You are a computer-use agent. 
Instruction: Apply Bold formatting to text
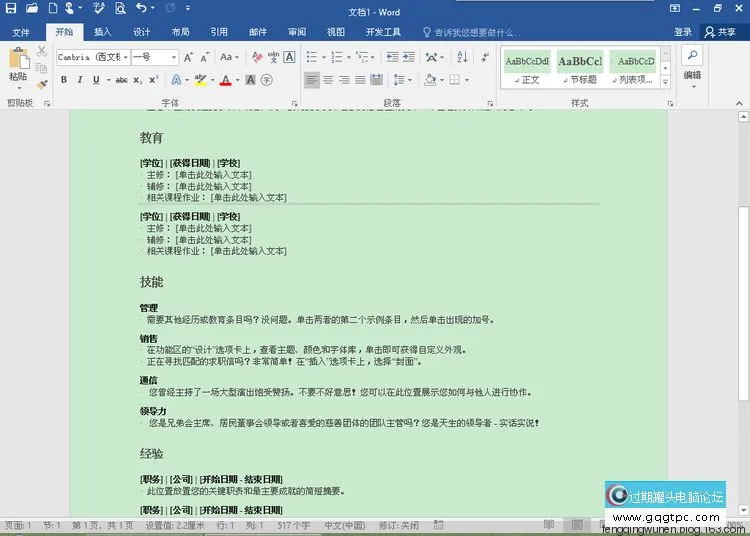pyautogui.click(x=64, y=80)
